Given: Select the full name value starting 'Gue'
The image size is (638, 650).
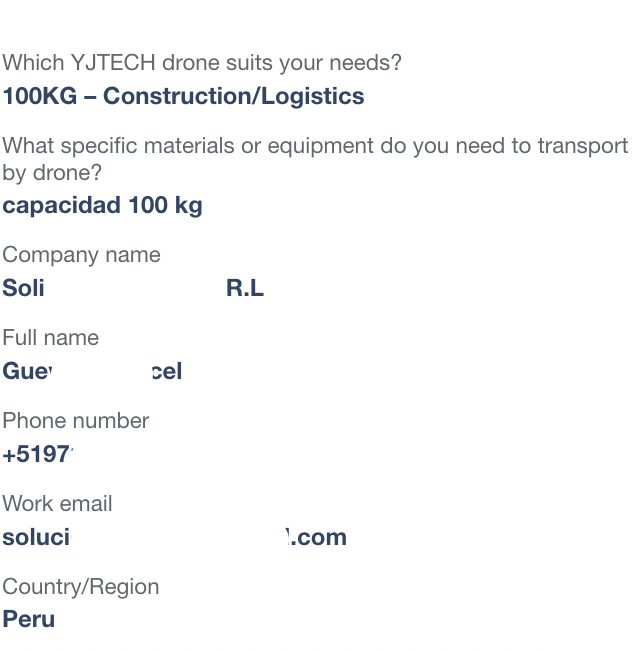Looking at the screenshot, I should [x=92, y=371].
